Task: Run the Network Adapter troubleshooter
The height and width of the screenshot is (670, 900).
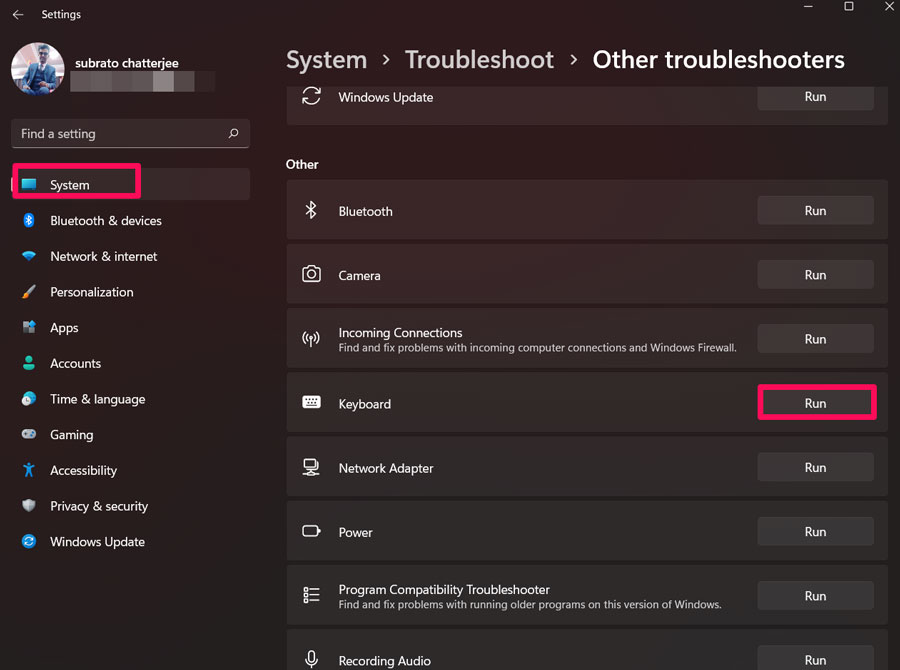Action: pyautogui.click(x=816, y=467)
